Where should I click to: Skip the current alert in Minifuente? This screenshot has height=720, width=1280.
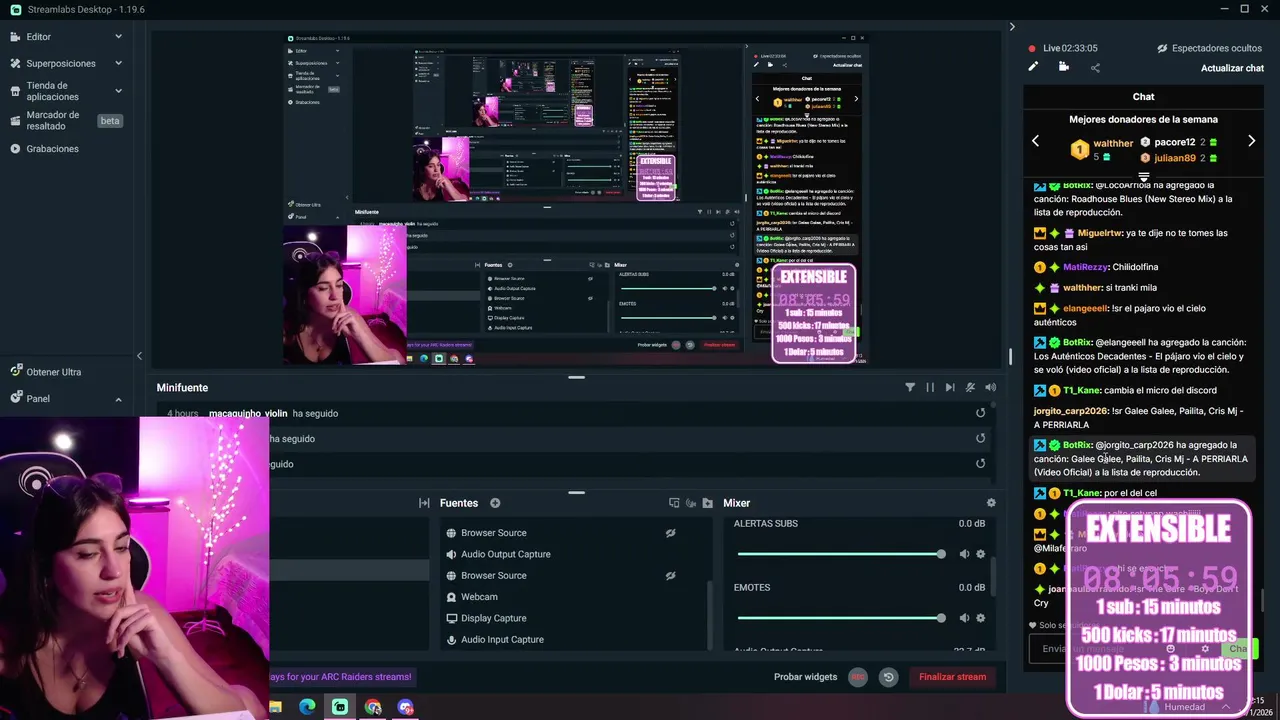point(950,387)
